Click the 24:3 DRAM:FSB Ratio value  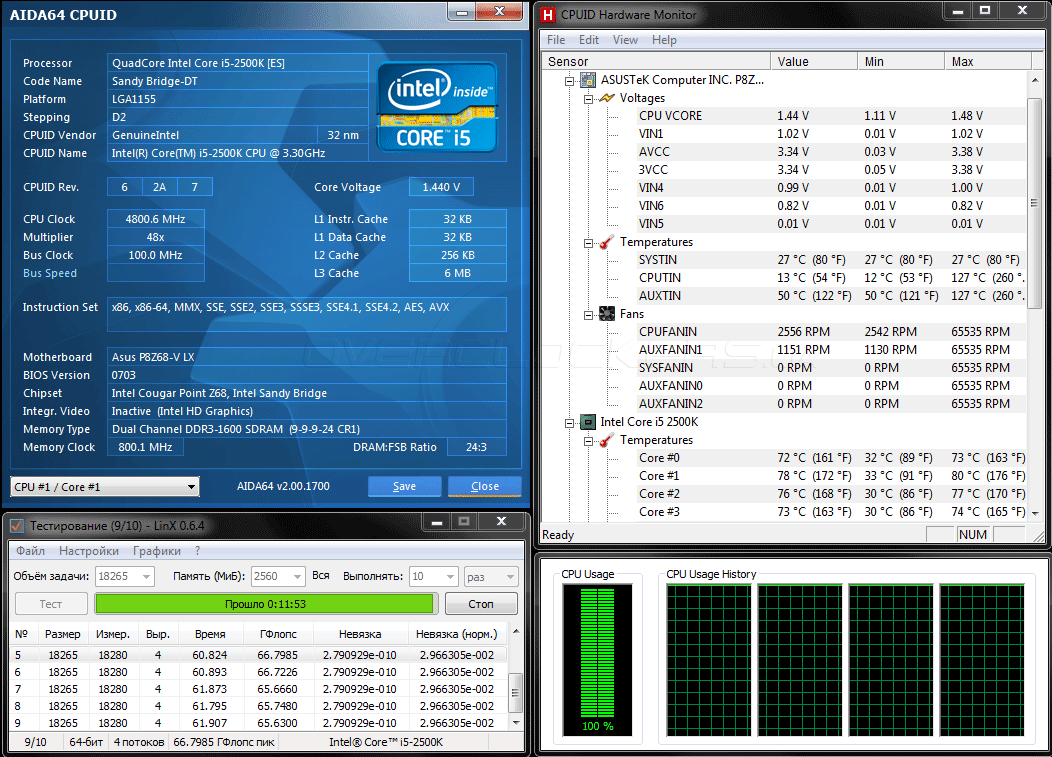point(476,447)
